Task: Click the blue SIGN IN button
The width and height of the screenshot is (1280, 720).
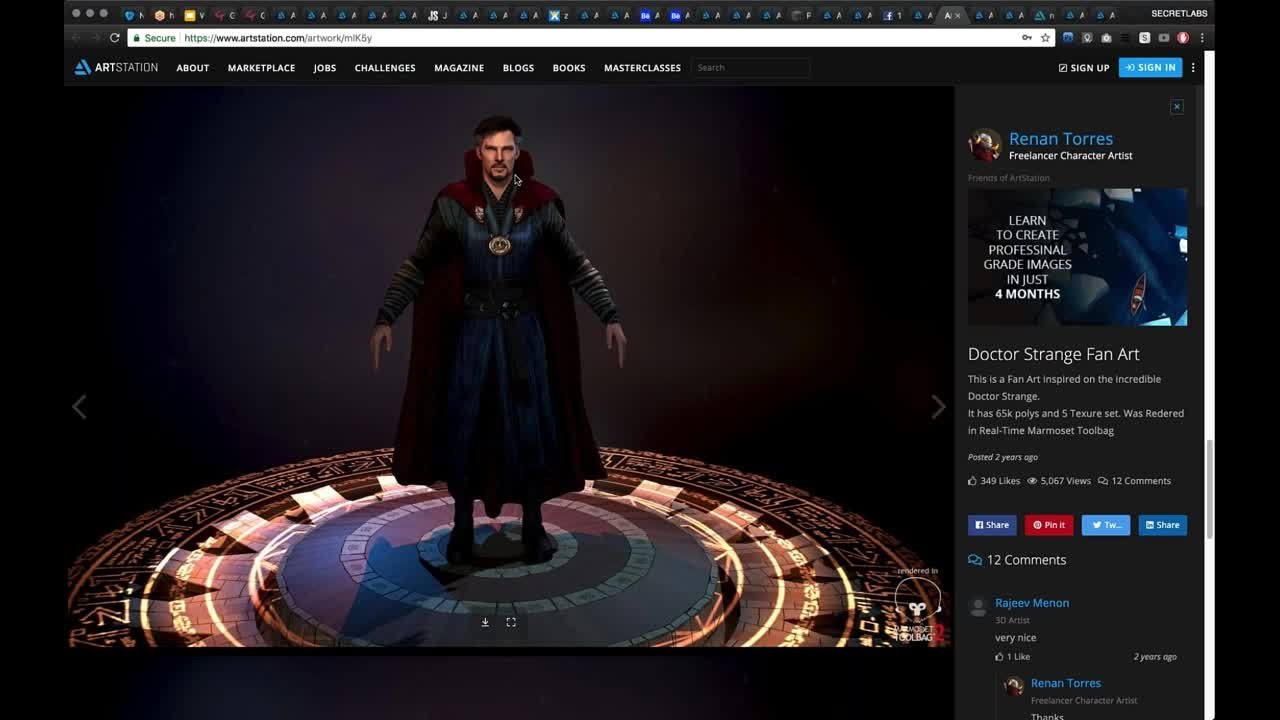Action: pos(1150,67)
